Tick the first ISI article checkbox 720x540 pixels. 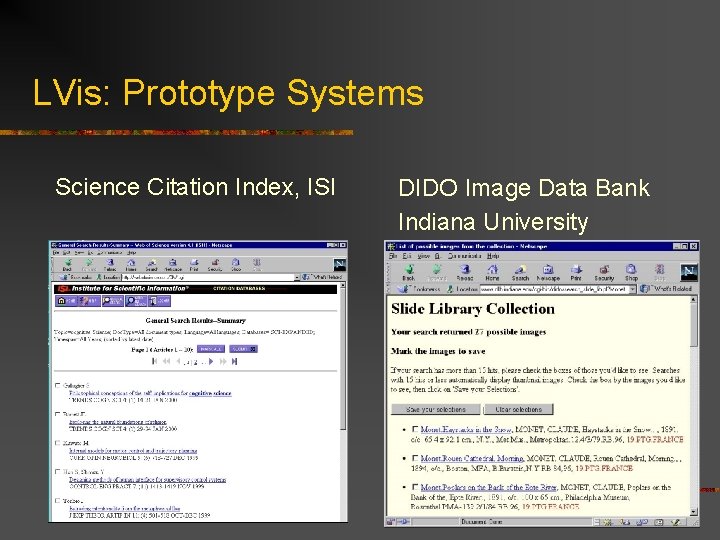(x=58, y=385)
